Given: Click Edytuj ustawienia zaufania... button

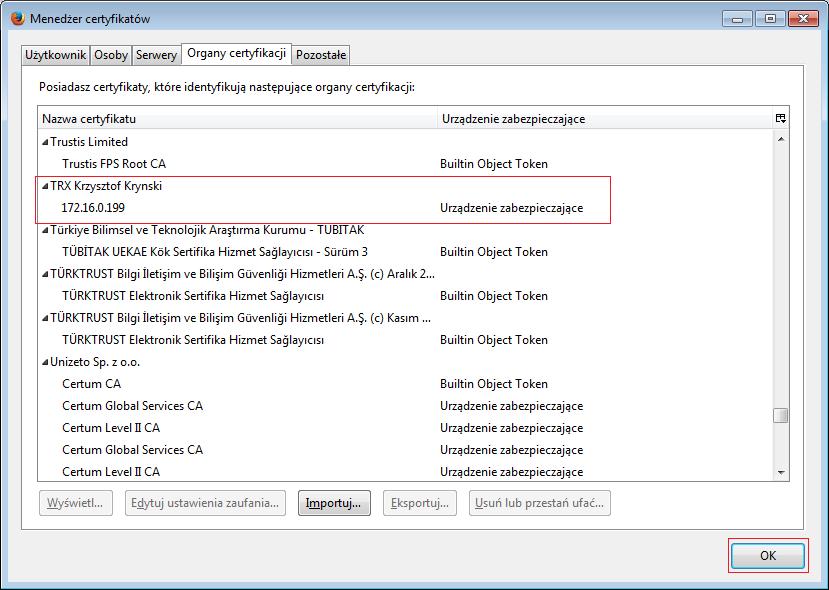Looking at the screenshot, I should pyautogui.click(x=205, y=503).
